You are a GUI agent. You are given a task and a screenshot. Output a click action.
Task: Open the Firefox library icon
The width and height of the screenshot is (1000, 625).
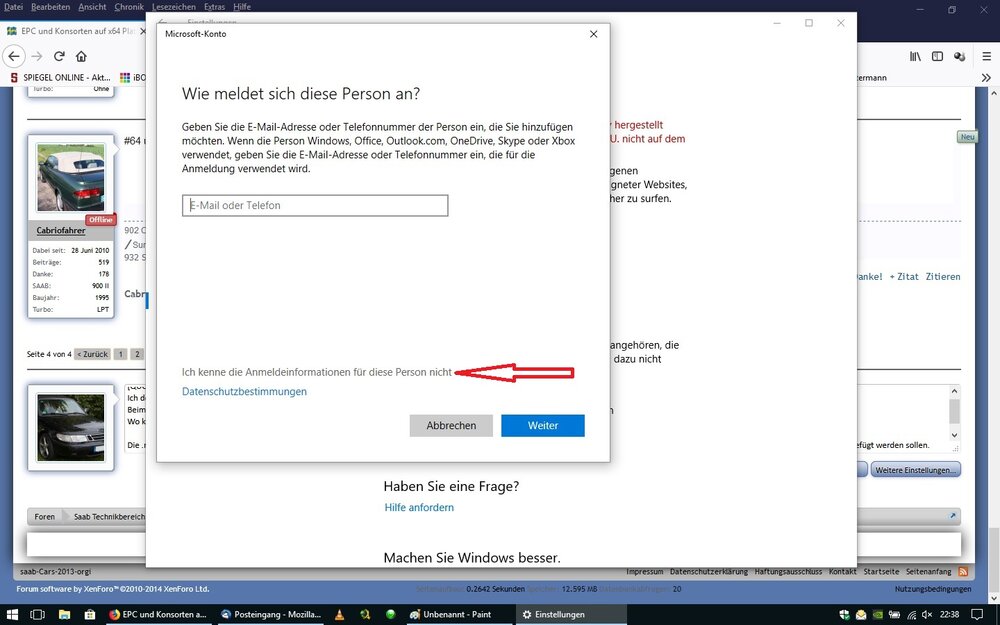coord(915,56)
